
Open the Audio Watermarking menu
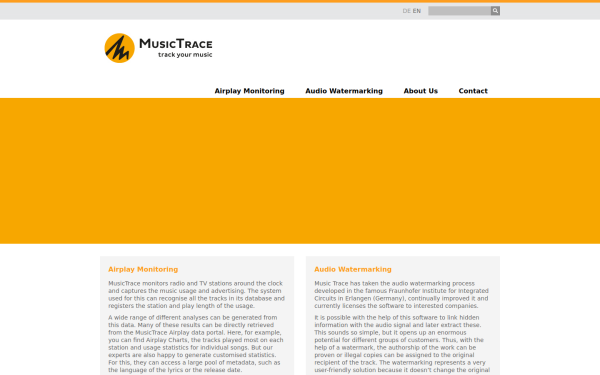pyautogui.click(x=344, y=91)
